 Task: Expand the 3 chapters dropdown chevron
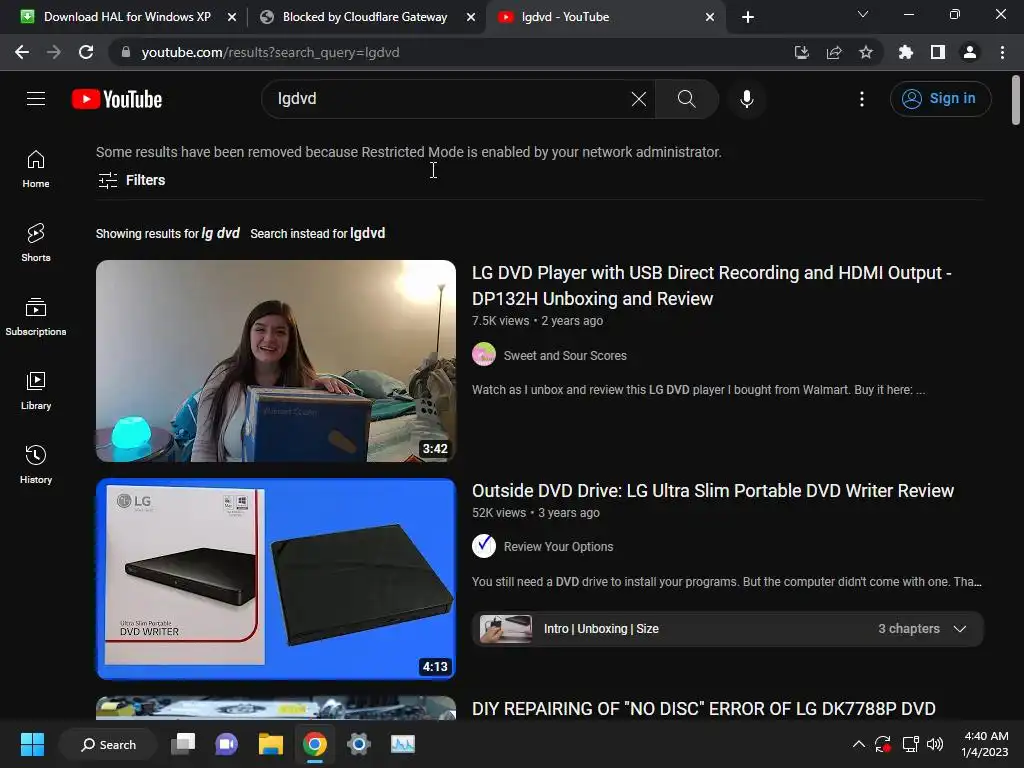point(959,629)
